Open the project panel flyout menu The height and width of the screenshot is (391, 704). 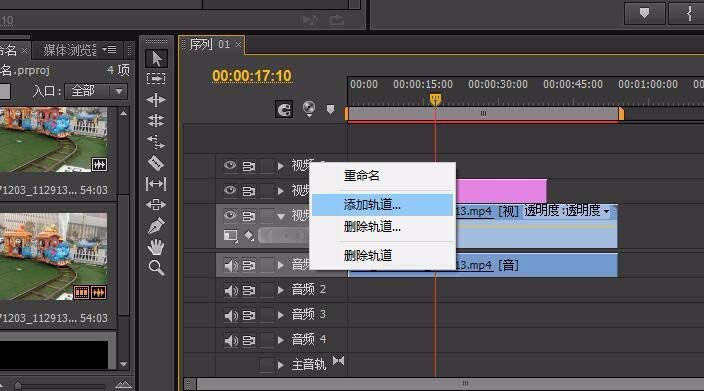[110, 49]
